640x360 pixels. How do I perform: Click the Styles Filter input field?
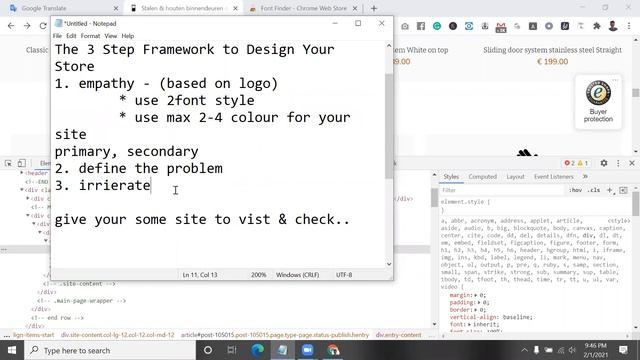502,190
